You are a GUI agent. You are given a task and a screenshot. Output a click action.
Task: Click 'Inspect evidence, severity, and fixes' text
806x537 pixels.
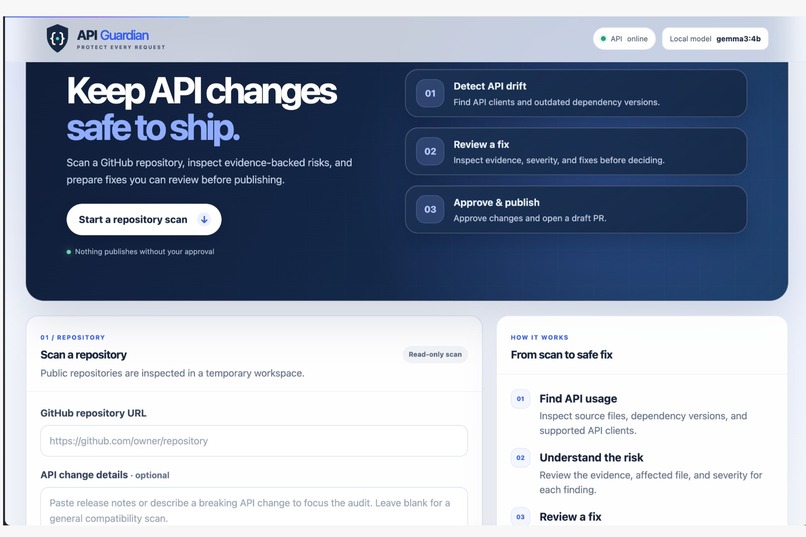pos(559,160)
